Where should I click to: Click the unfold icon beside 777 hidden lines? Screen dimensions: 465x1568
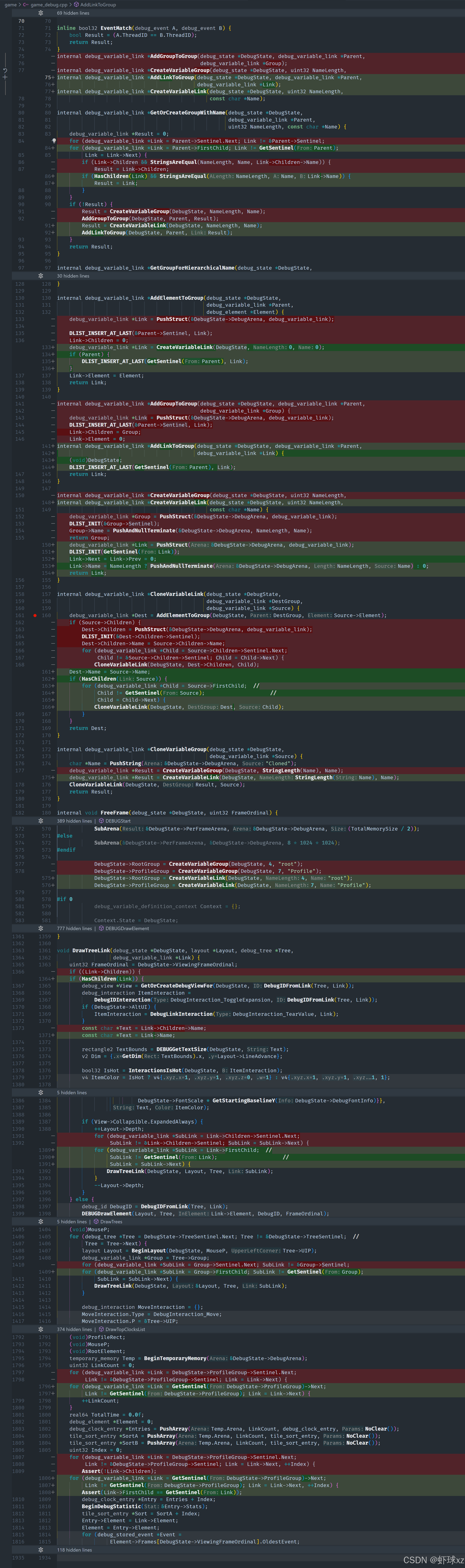pyautogui.click(x=41, y=928)
